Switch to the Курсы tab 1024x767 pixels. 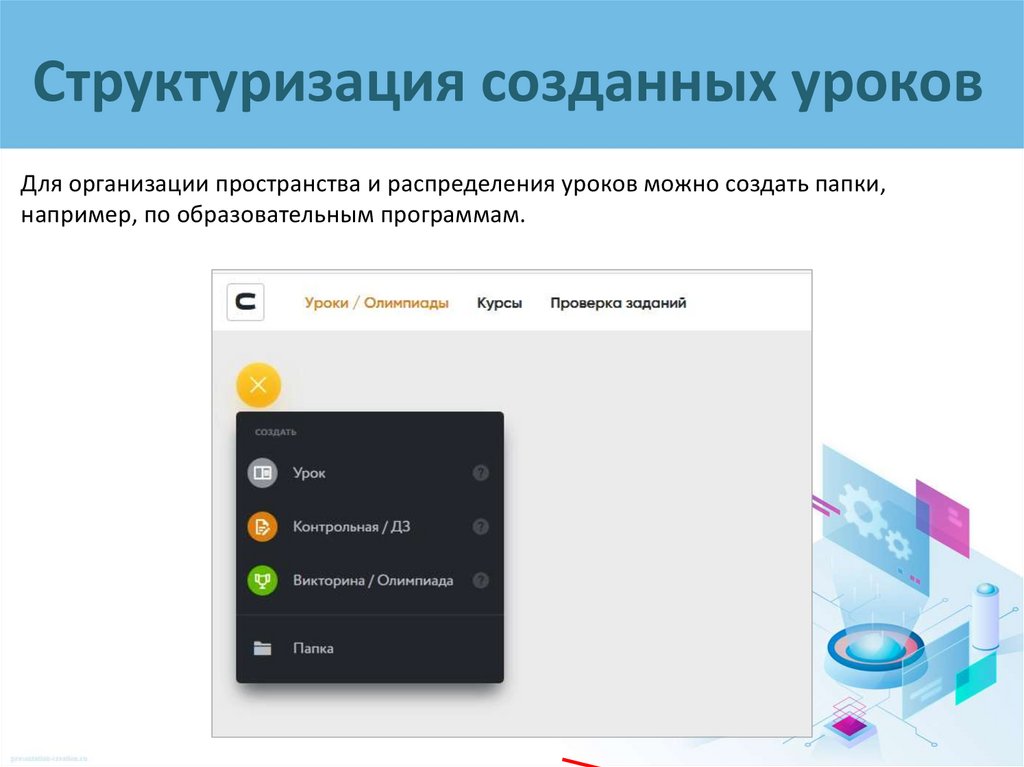click(499, 303)
